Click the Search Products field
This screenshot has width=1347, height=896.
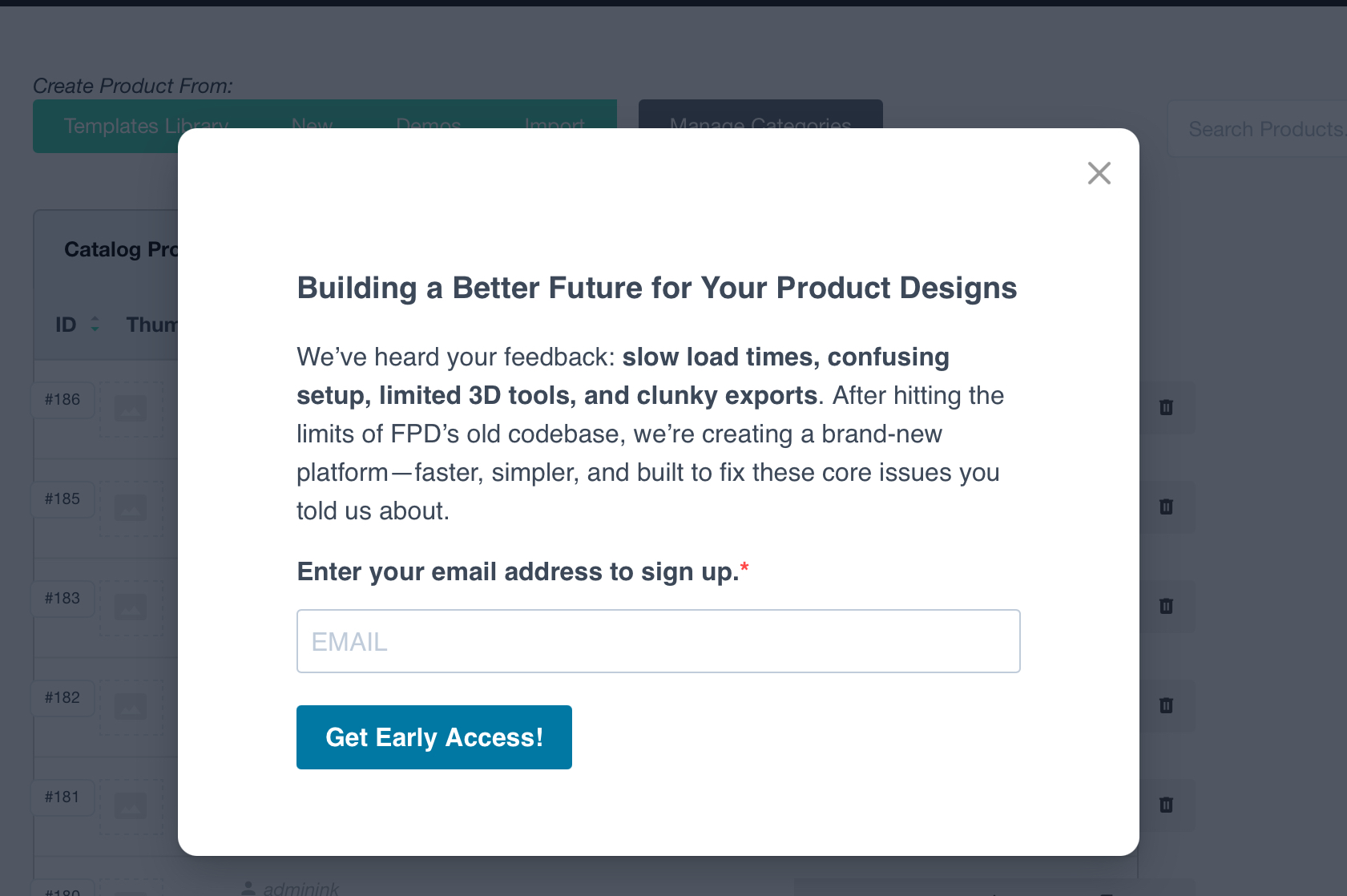click(x=1256, y=128)
